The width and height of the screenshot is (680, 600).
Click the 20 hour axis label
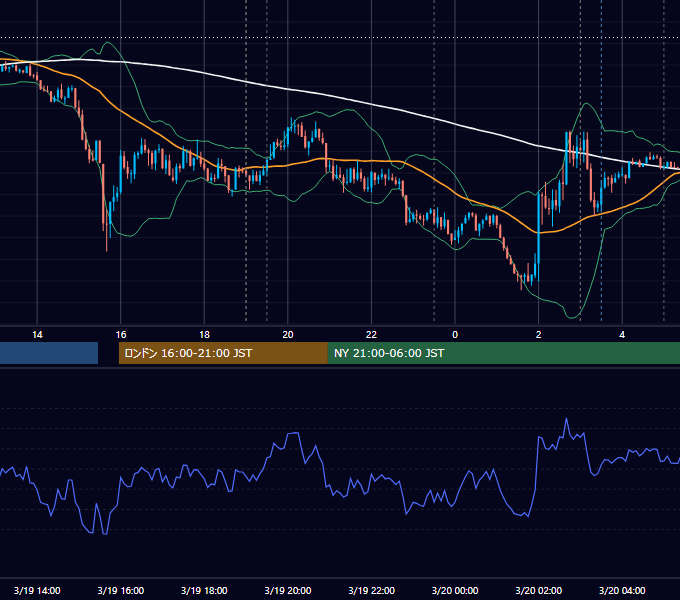[x=288, y=334]
